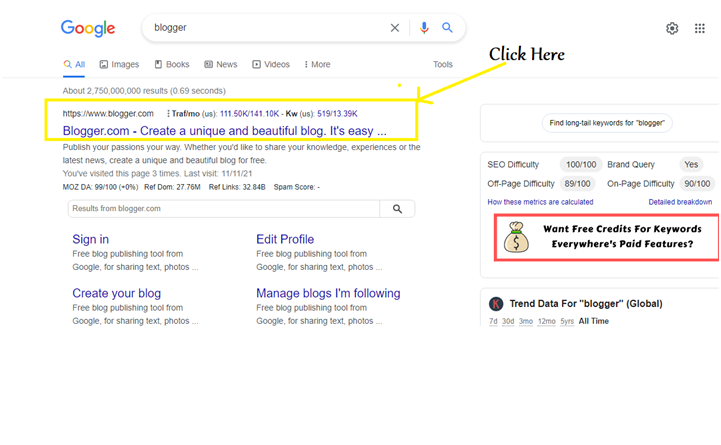Click the https://www.blogger.com URL
Image resolution: width=721 pixels, height=445 pixels.
coord(108,114)
